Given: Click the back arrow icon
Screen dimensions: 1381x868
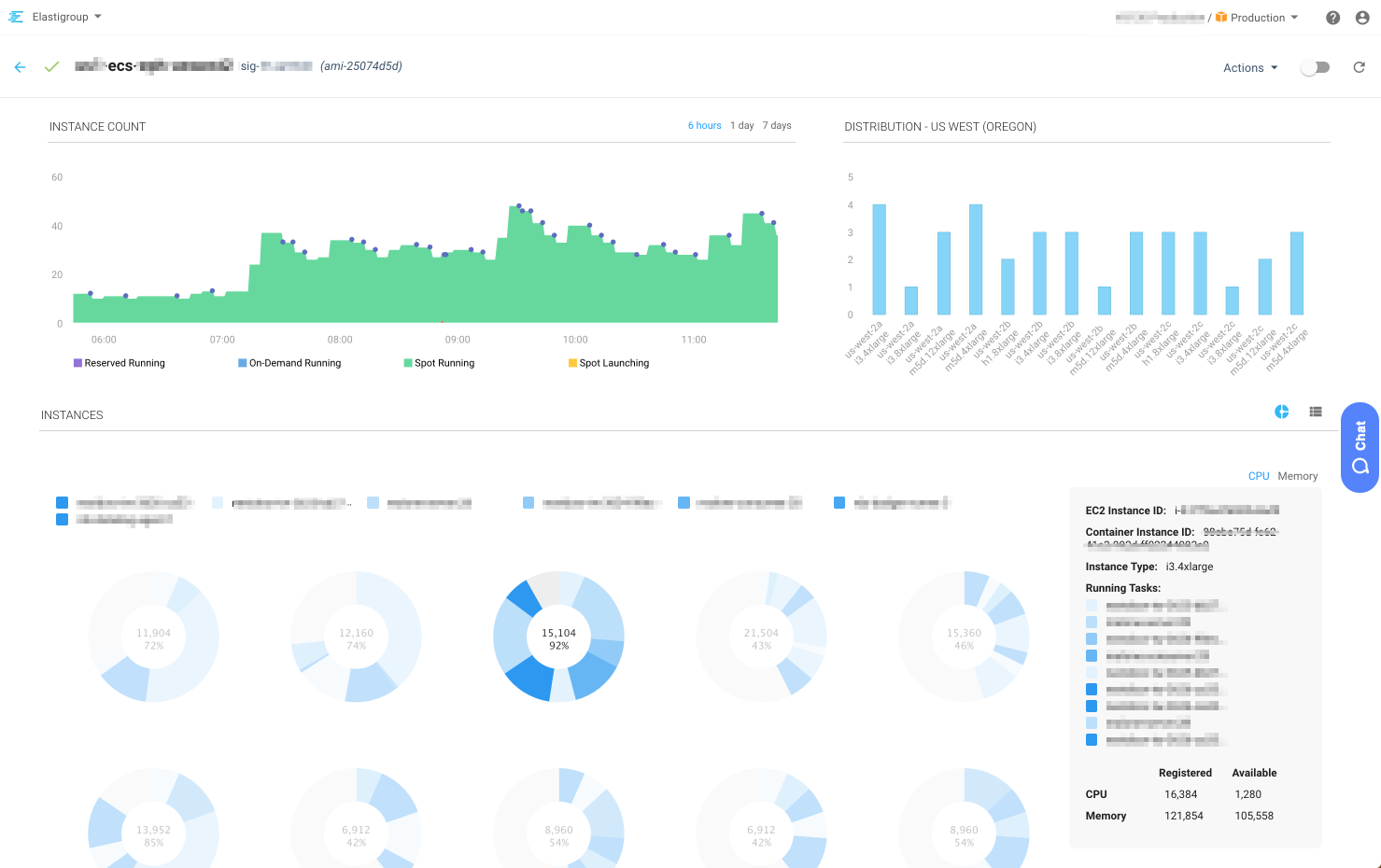Looking at the screenshot, I should [x=20, y=67].
